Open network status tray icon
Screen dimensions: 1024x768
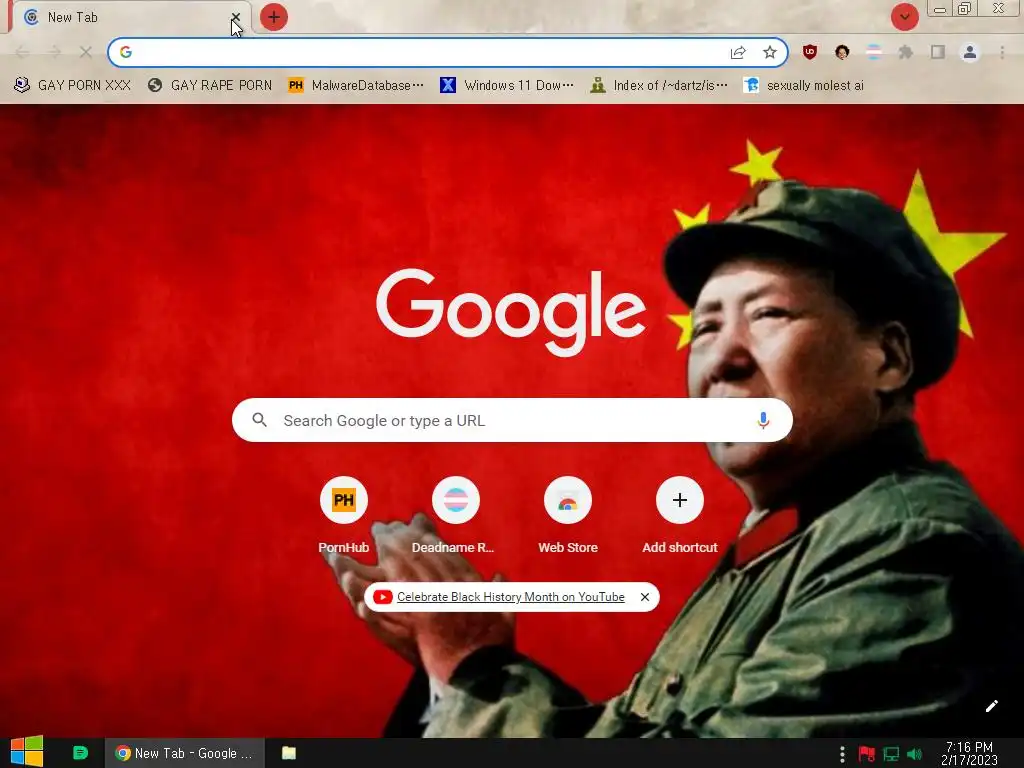click(x=891, y=754)
